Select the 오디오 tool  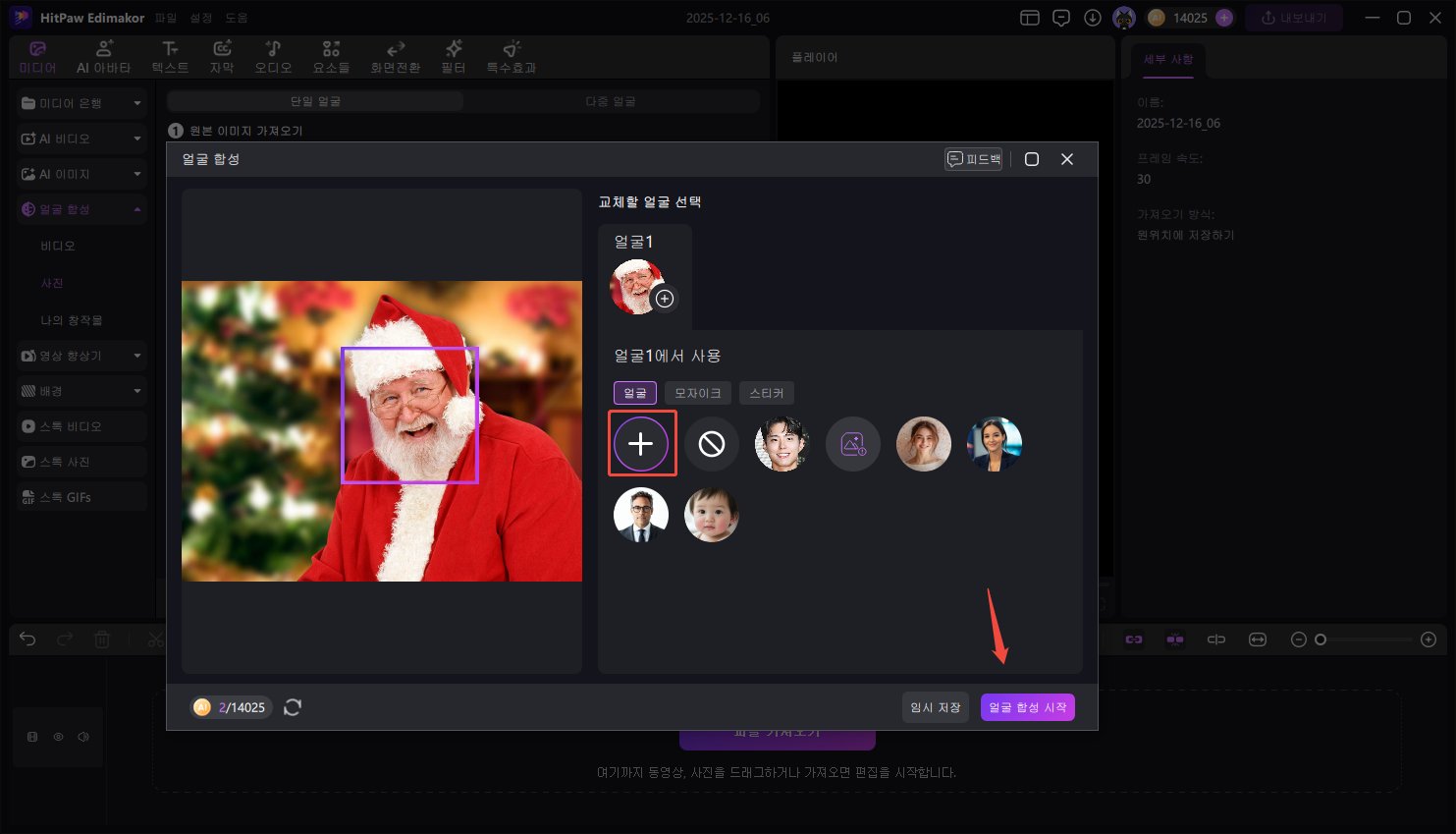tap(273, 55)
